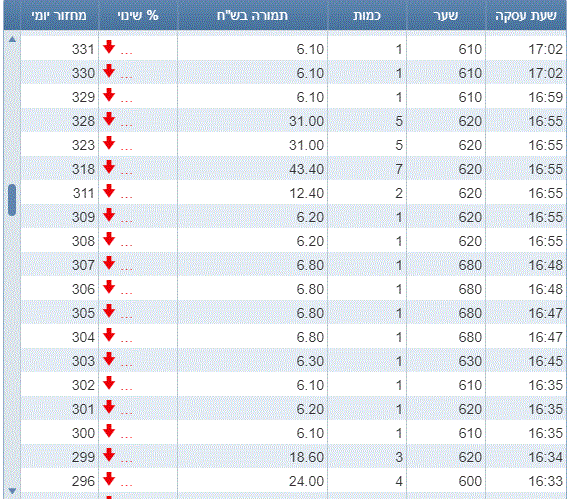This screenshot has width=577, height=499.
Task: Sort by שעת עסקה column header
Action: pyautogui.click(x=526, y=15)
